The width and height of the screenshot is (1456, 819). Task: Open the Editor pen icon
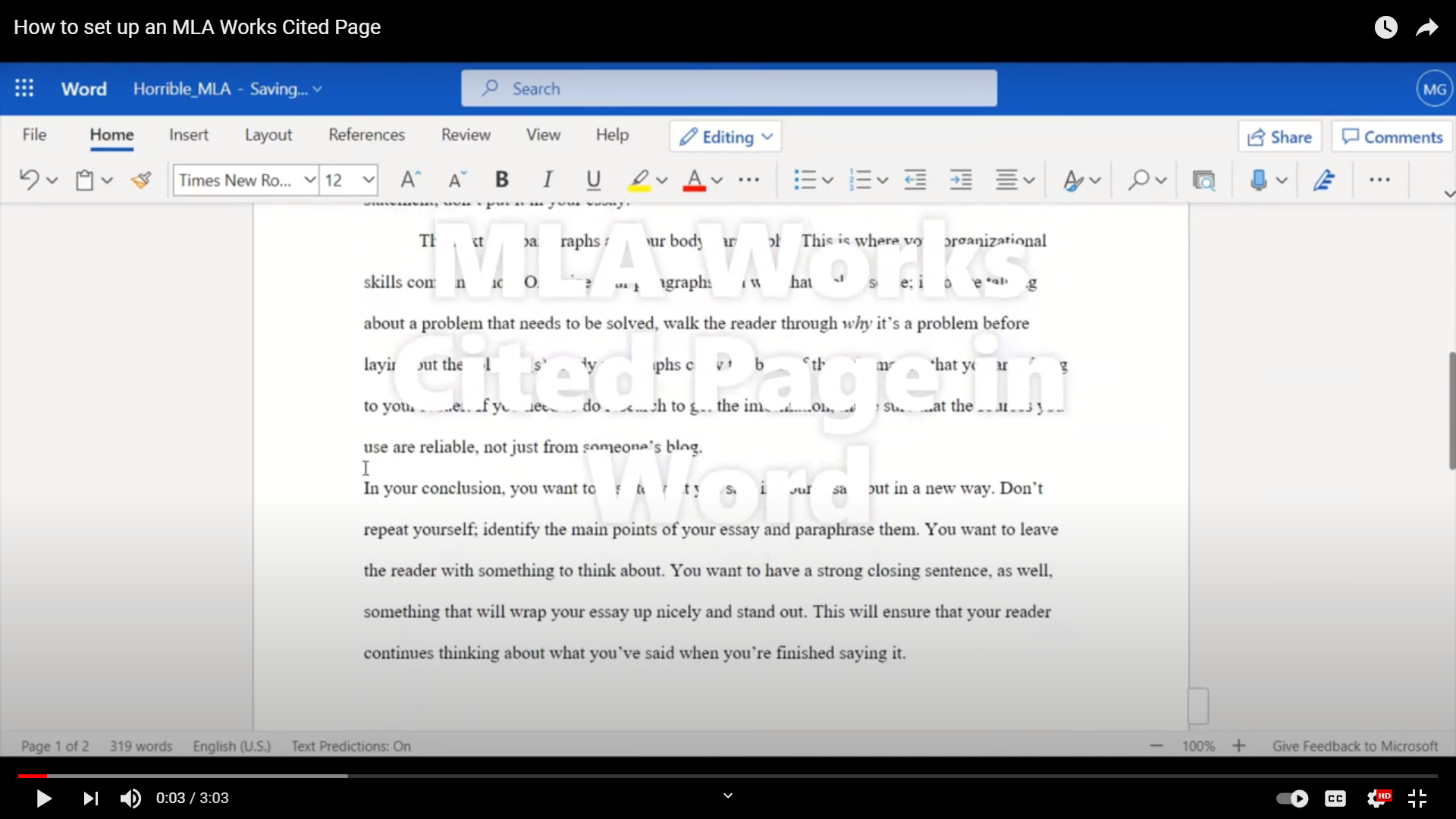tap(1324, 180)
